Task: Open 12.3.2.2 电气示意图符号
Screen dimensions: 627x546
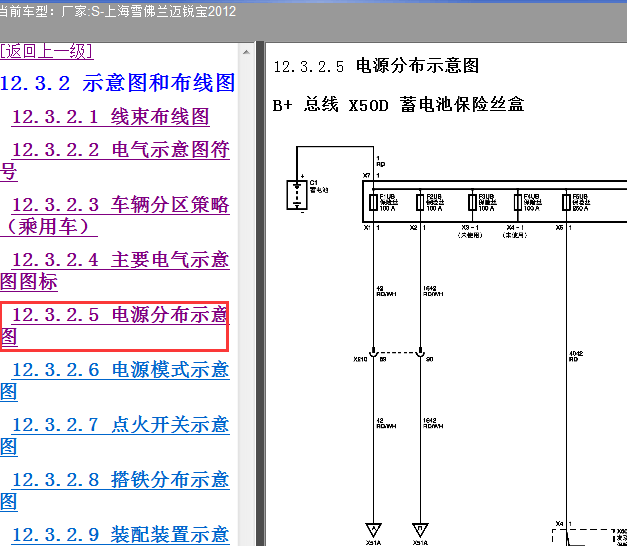Action: click(x=115, y=161)
